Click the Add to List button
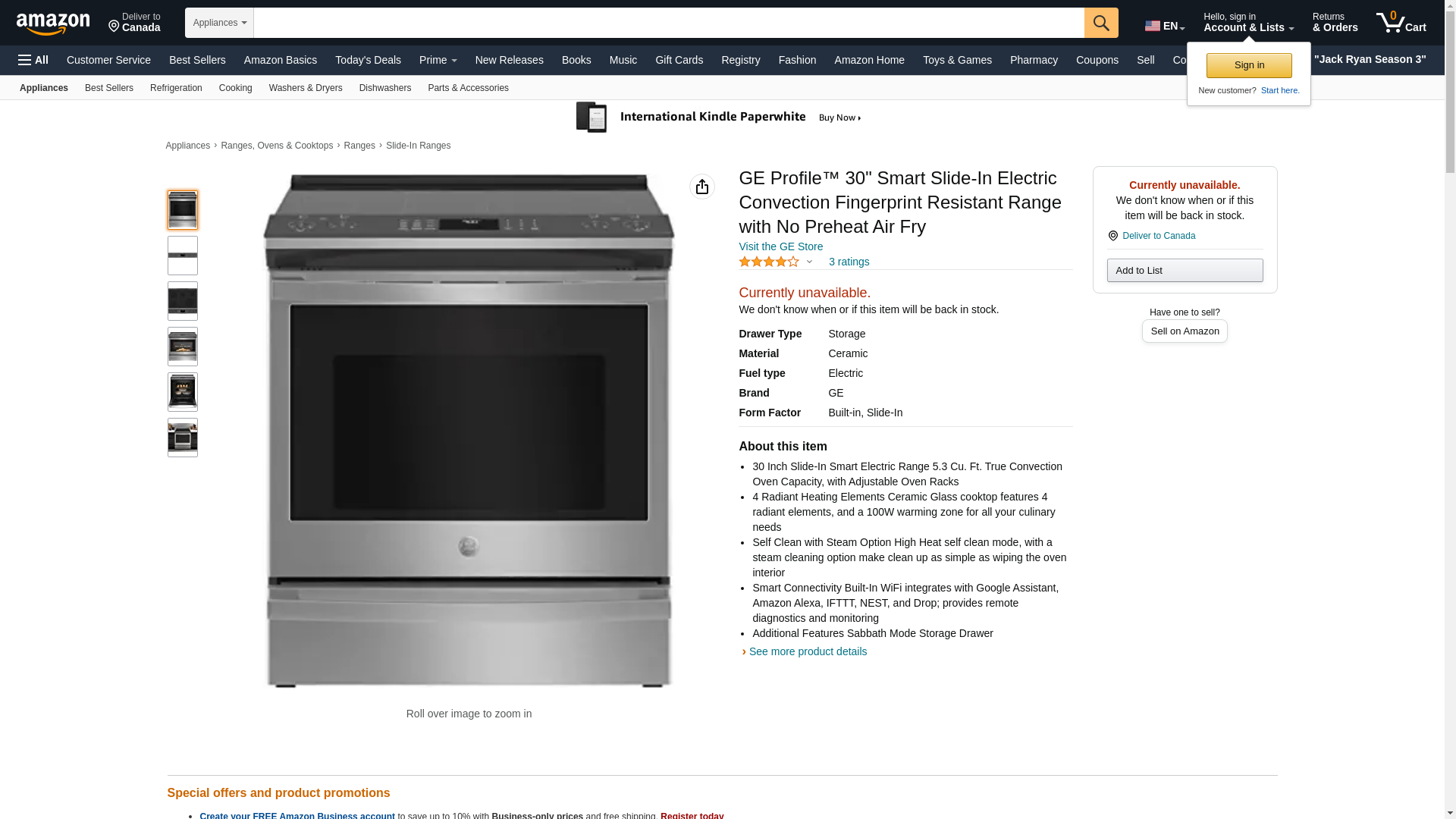Screen dimensions: 1456x819 [1185, 271]
